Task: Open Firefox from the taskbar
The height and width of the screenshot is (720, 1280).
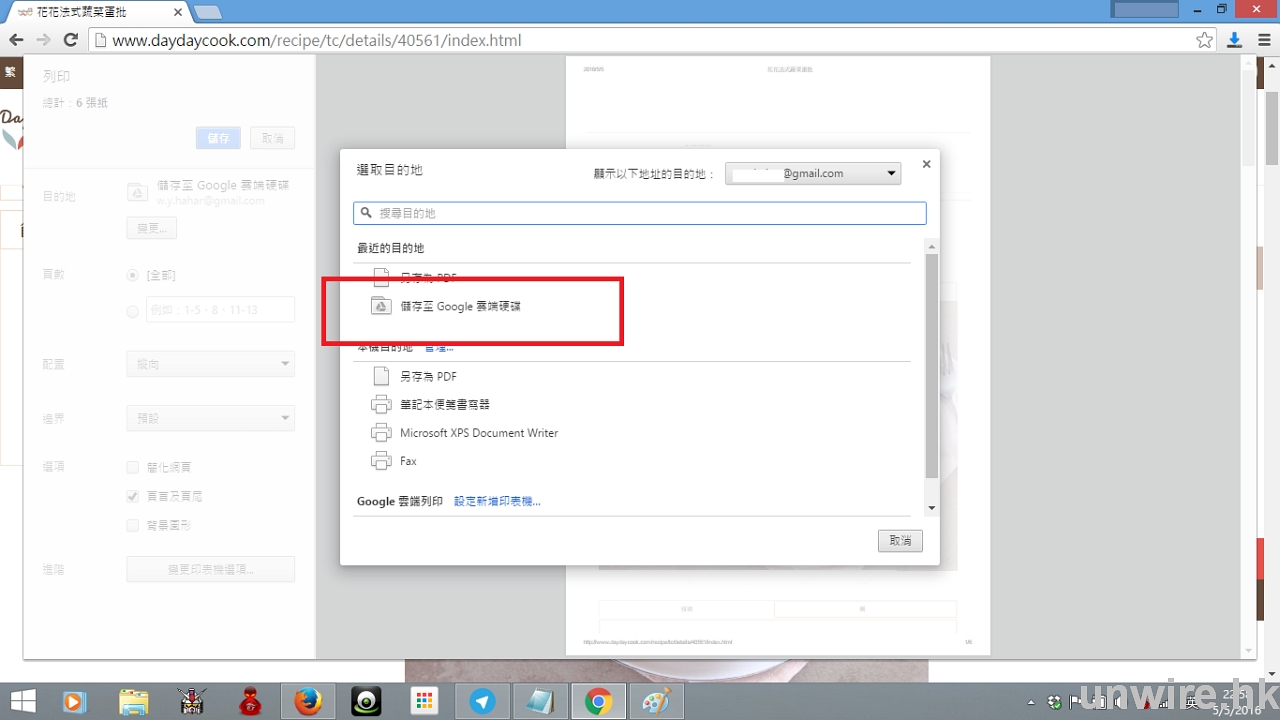Action: click(308, 702)
